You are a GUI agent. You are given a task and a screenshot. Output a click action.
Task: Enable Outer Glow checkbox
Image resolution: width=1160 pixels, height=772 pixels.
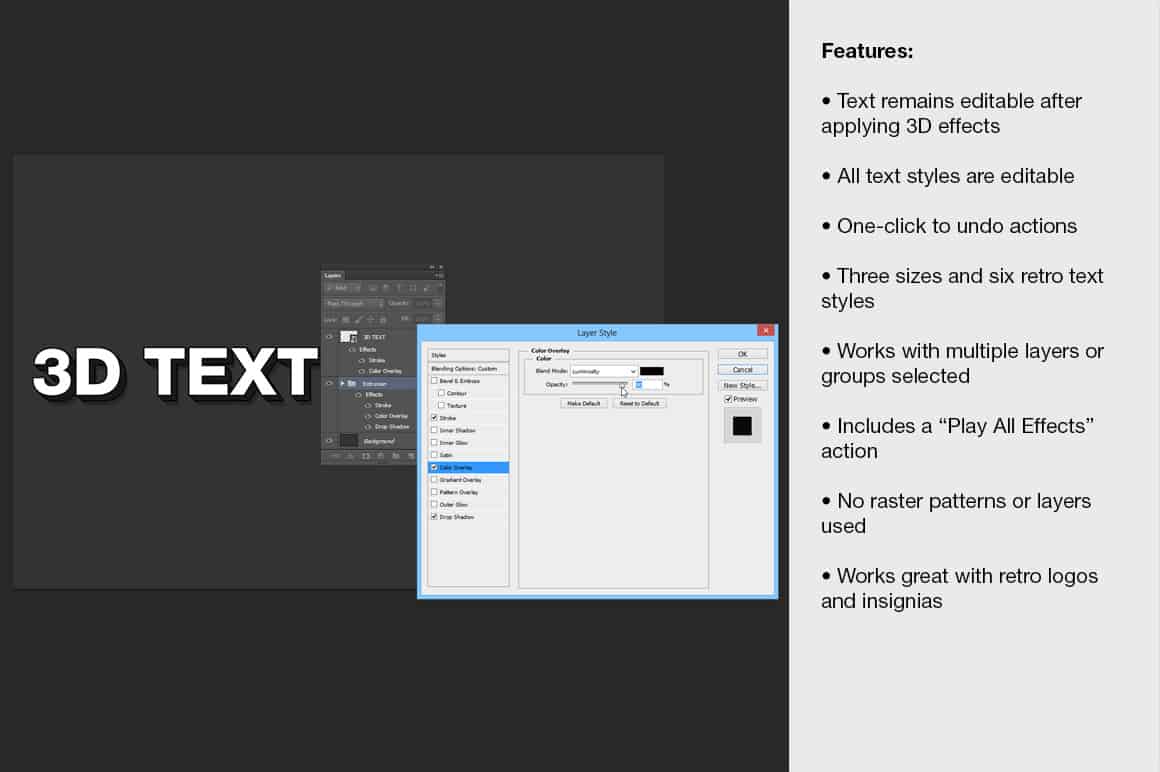[434, 504]
